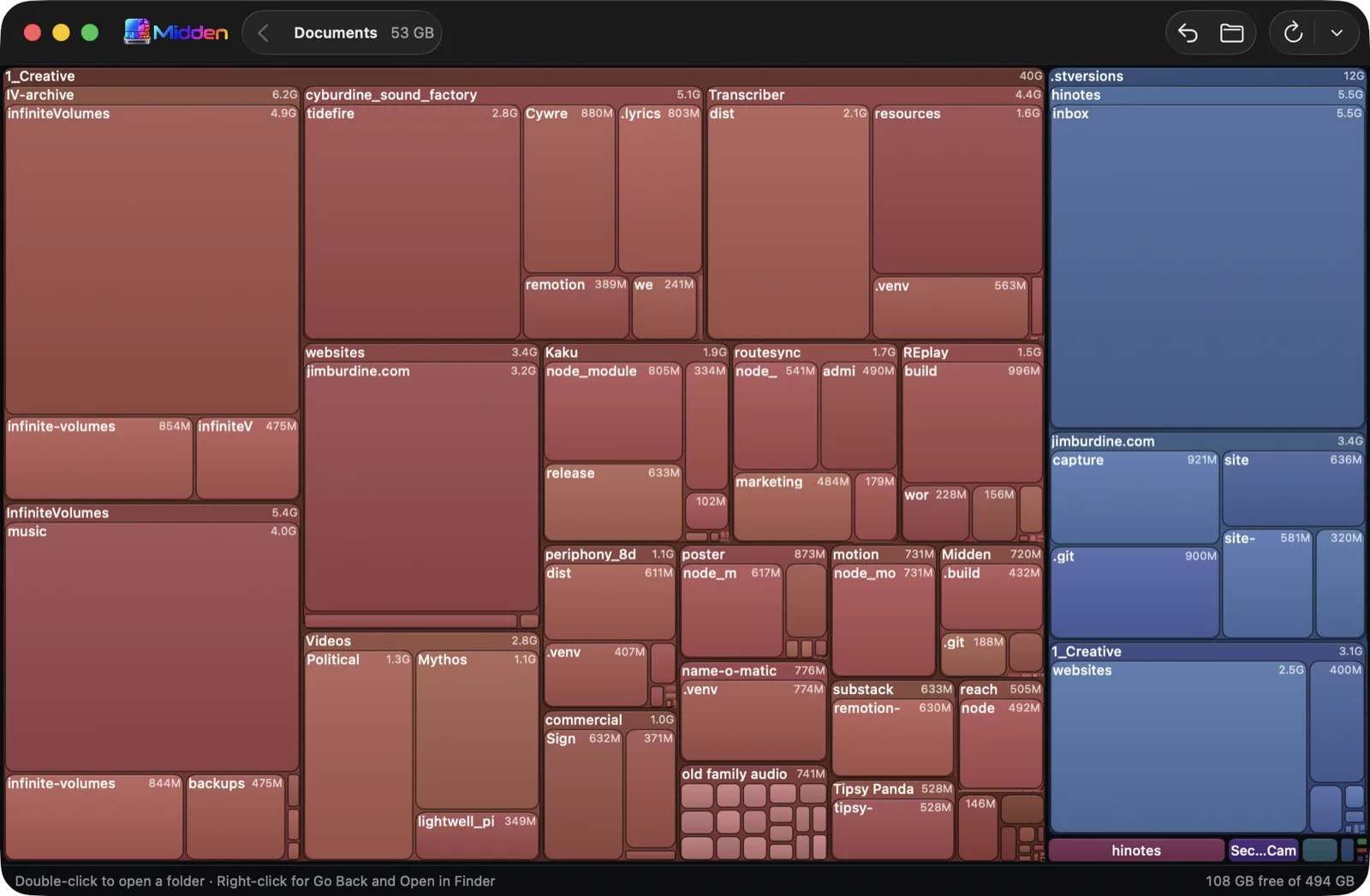This screenshot has height=896, width=1370.
Task: Click the Midden app logo
Action: (176, 33)
